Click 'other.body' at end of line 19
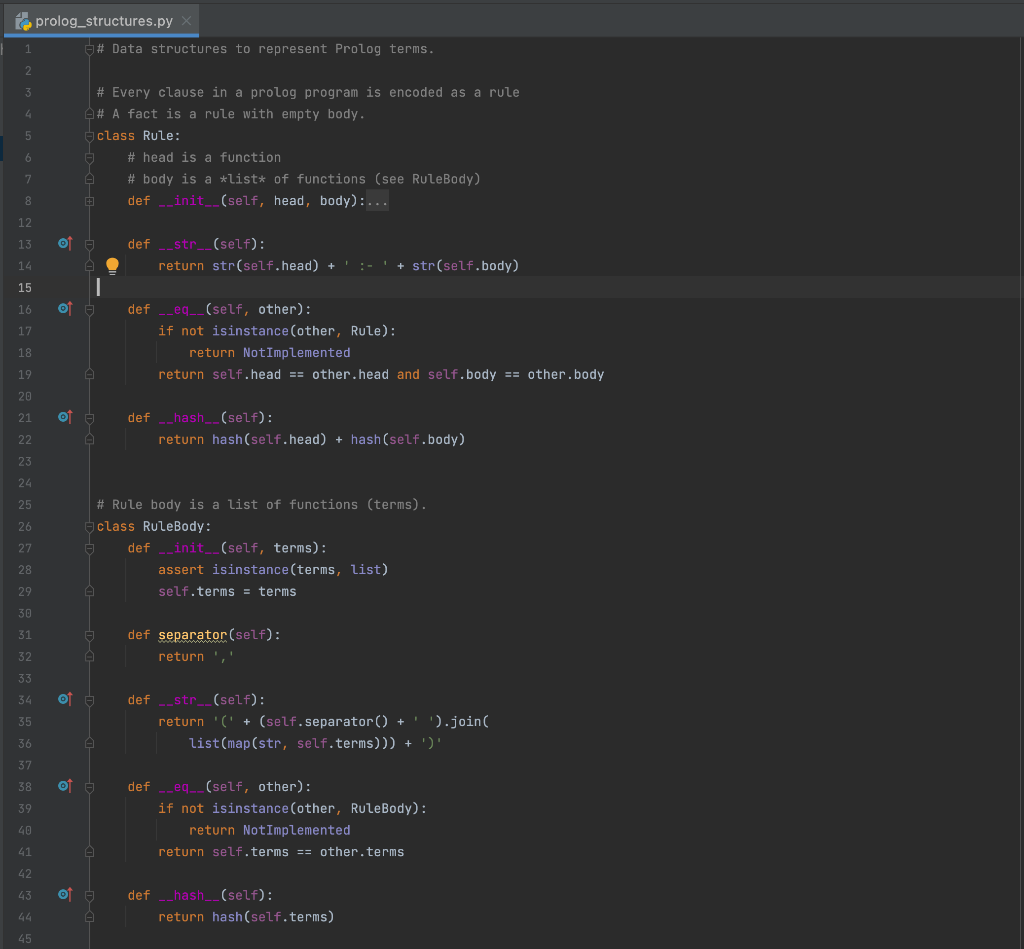 point(566,374)
